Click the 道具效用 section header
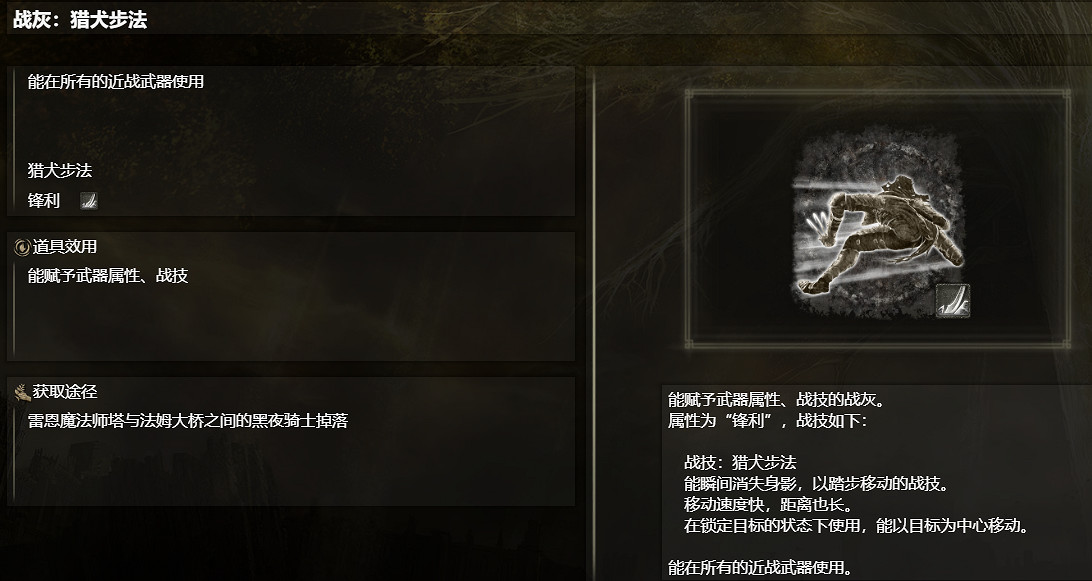The height and width of the screenshot is (581, 1092). (x=65, y=247)
